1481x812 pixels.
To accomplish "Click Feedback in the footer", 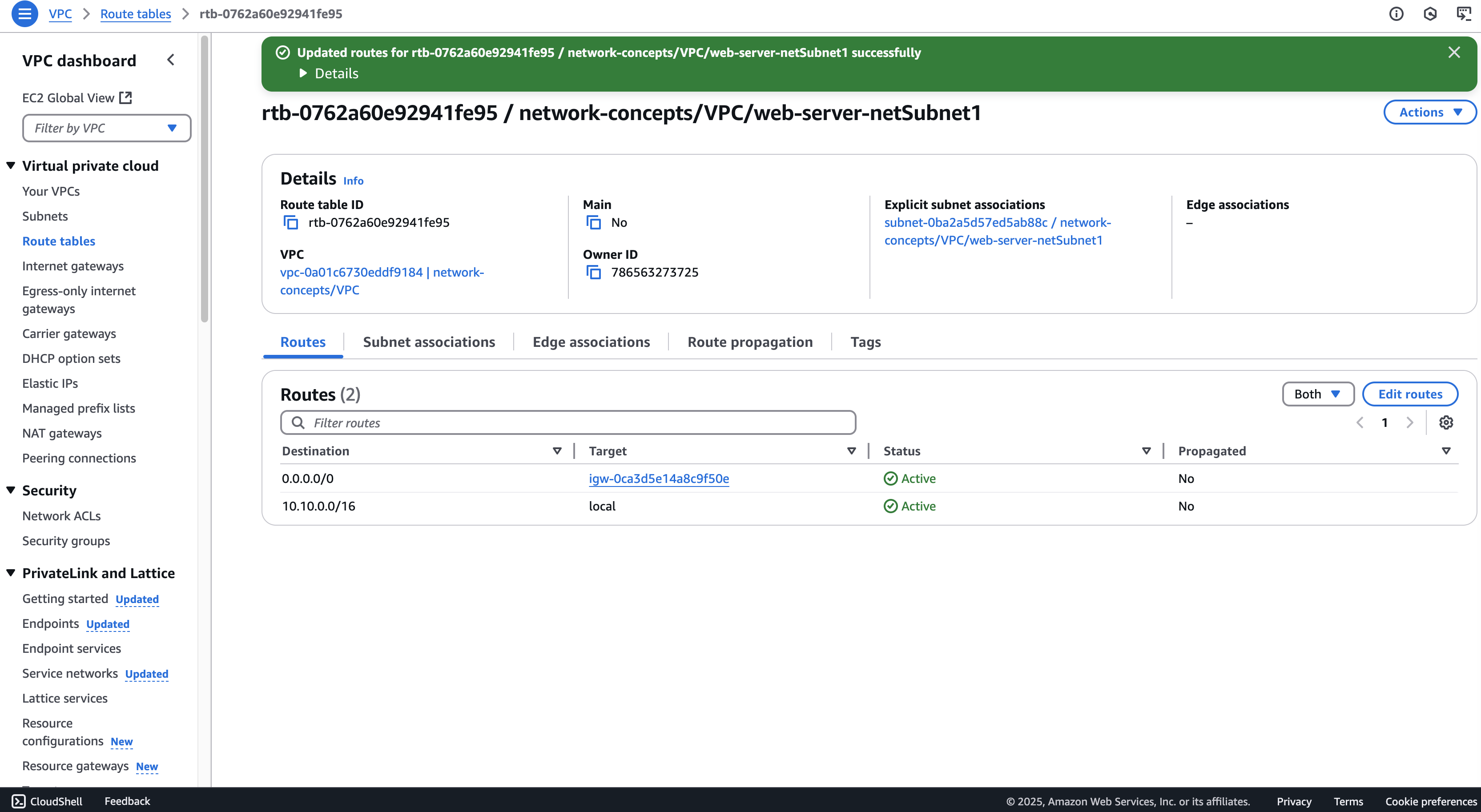I will click(127, 801).
